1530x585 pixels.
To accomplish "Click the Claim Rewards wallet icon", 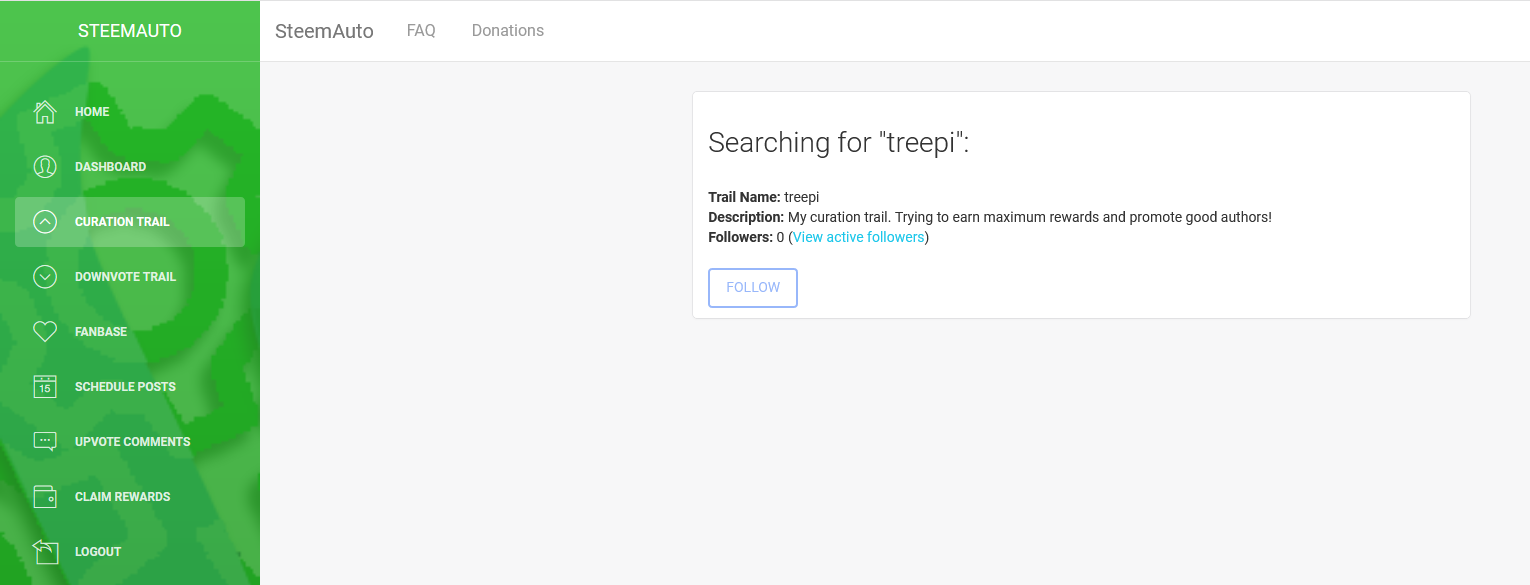I will (x=45, y=497).
